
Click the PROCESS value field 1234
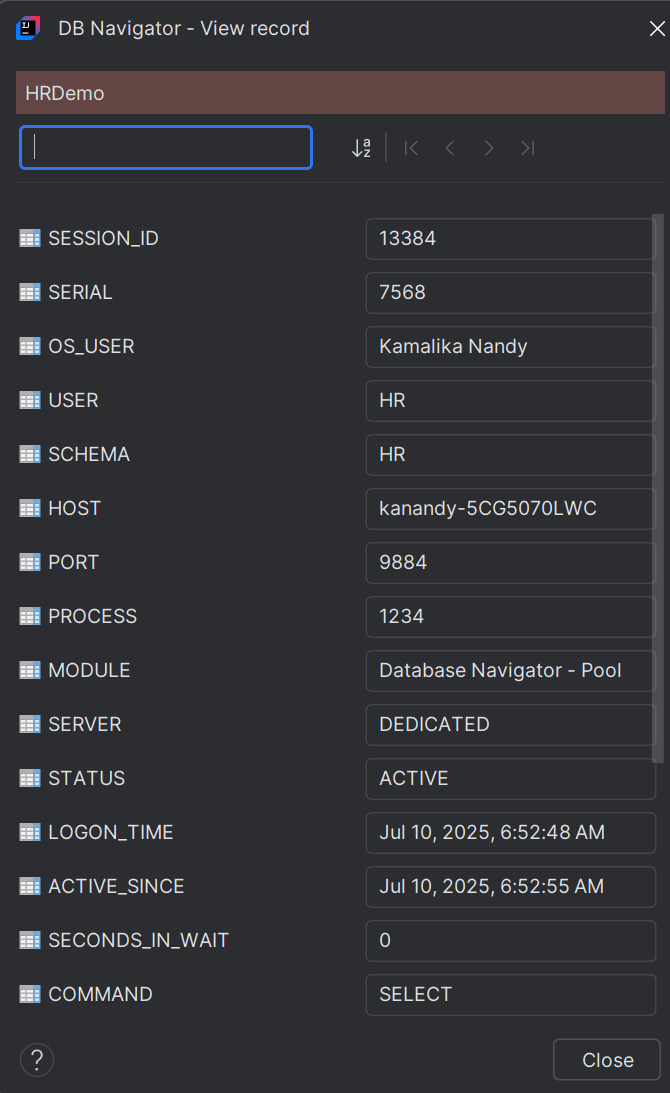[x=510, y=616]
